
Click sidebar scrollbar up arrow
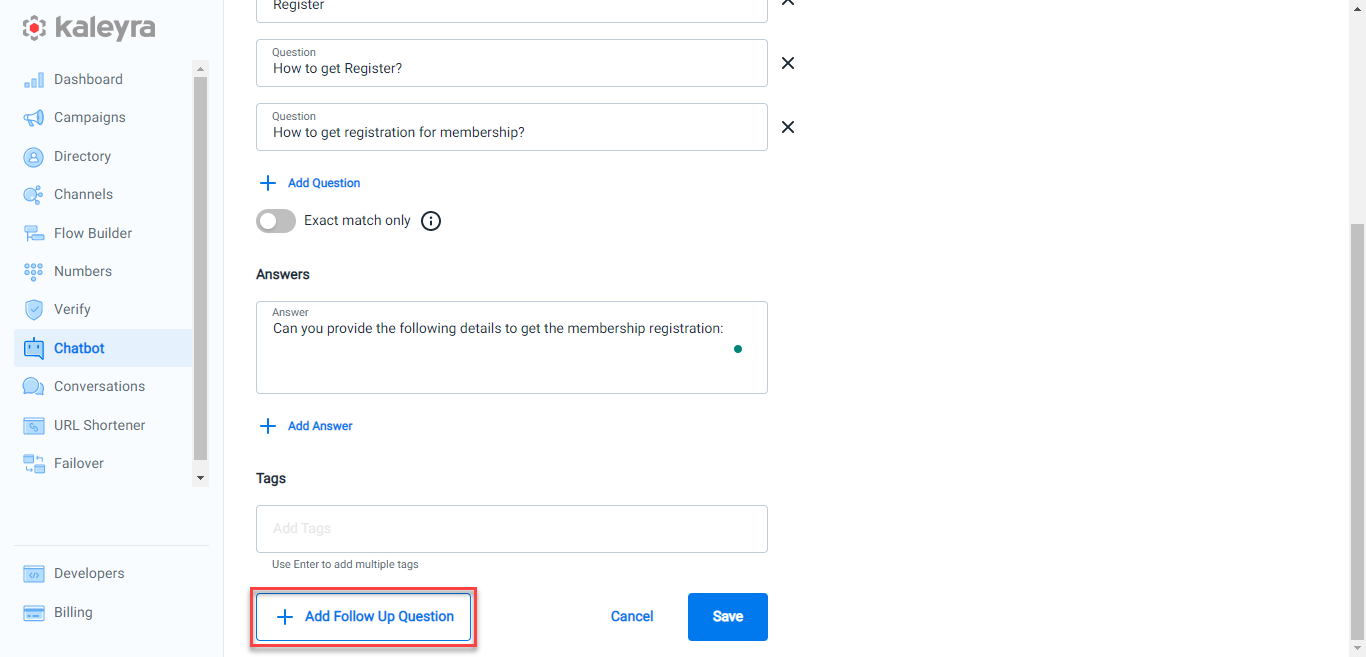(200, 69)
